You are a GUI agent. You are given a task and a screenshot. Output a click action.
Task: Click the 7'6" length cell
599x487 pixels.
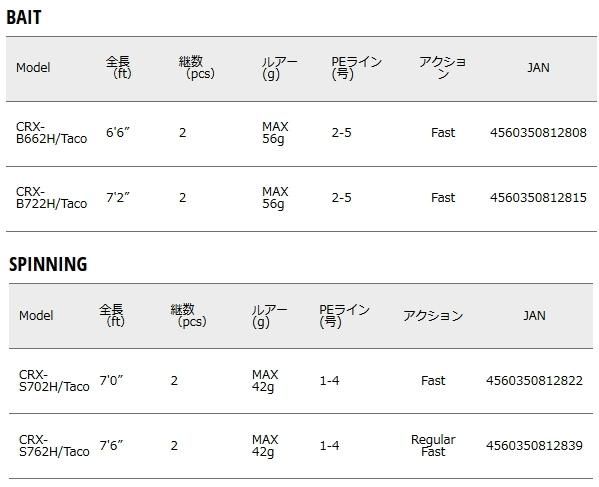111,445
